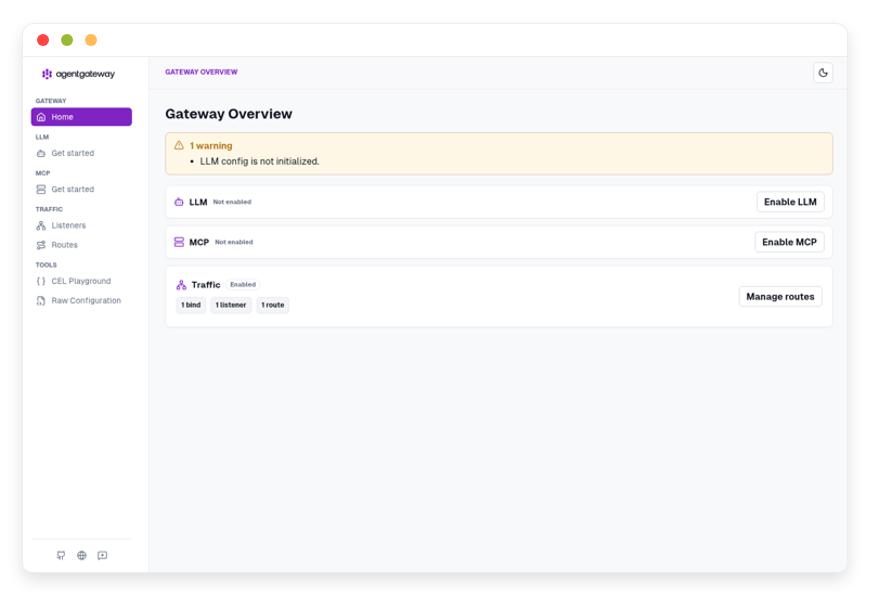
Task: Click the server icon beside MCP Get started
Action: 41,189
